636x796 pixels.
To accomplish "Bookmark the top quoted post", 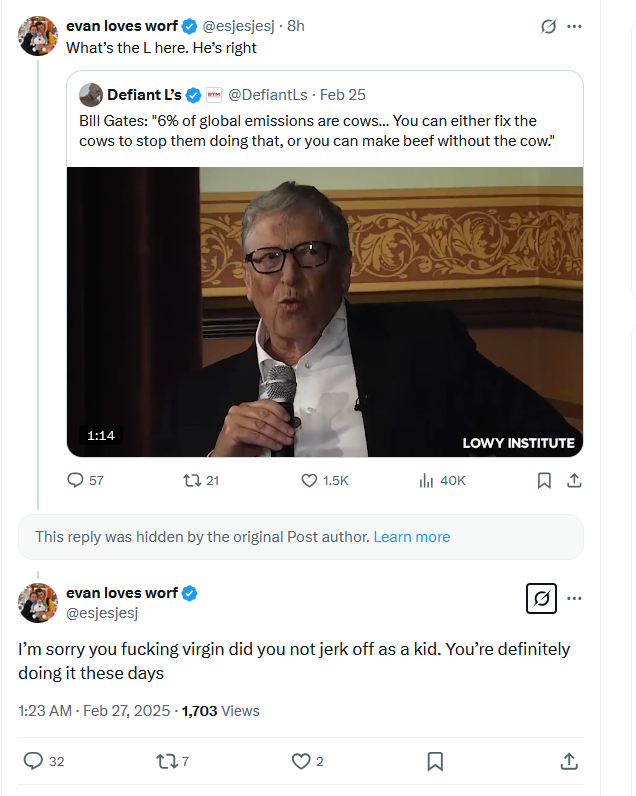I will pyautogui.click(x=544, y=480).
